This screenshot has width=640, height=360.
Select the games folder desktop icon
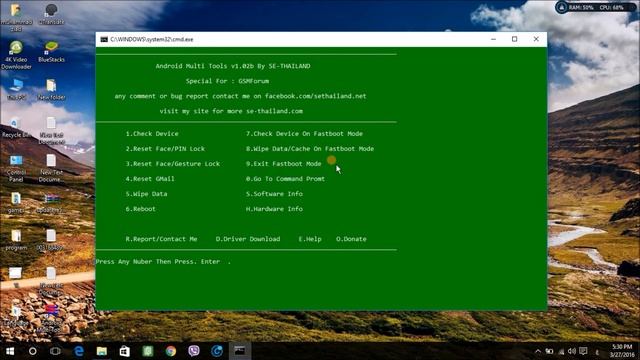point(16,203)
